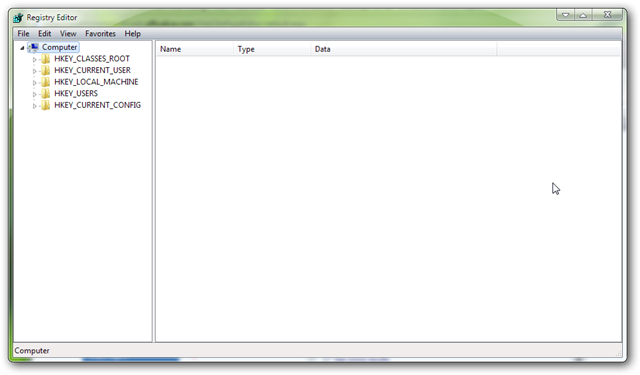Sort by the Name column header
Viewport: 640px width, 375px height.
[x=195, y=49]
